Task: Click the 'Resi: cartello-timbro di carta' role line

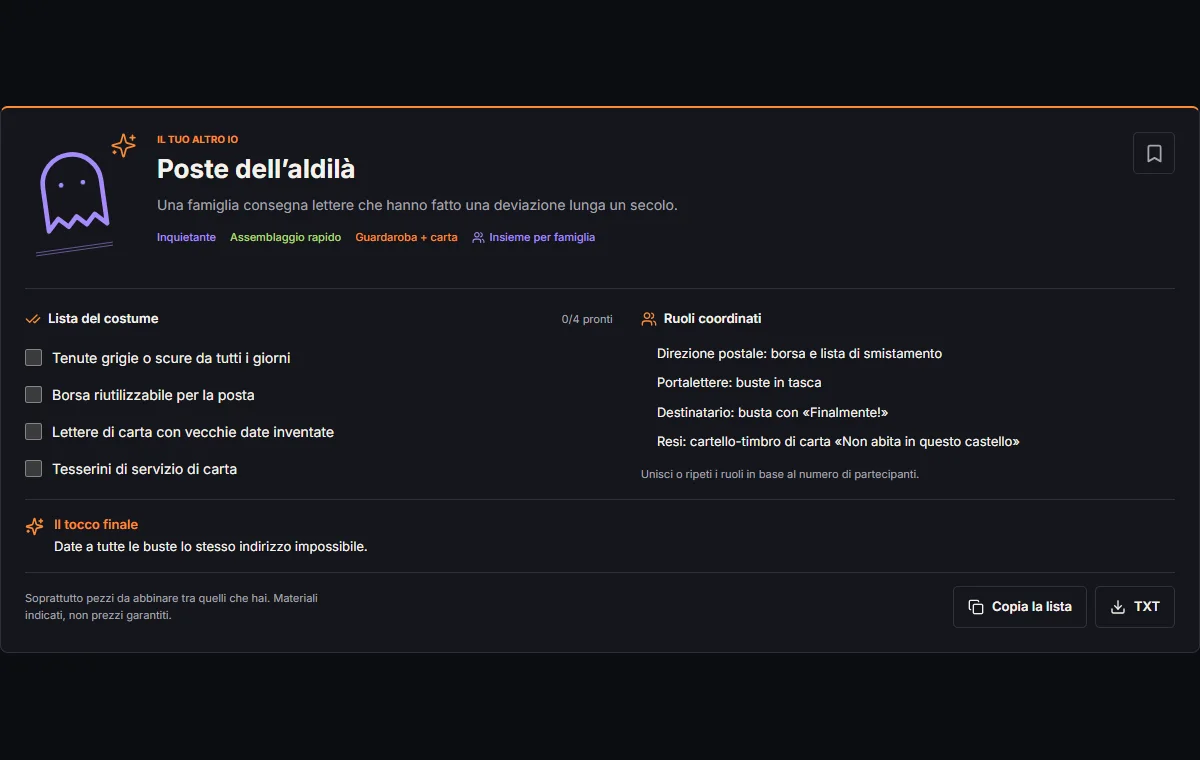Action: (x=838, y=441)
